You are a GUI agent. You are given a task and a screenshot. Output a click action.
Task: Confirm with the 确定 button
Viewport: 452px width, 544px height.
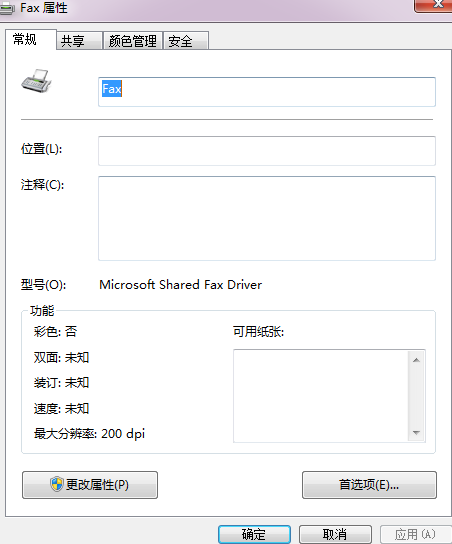click(x=254, y=534)
